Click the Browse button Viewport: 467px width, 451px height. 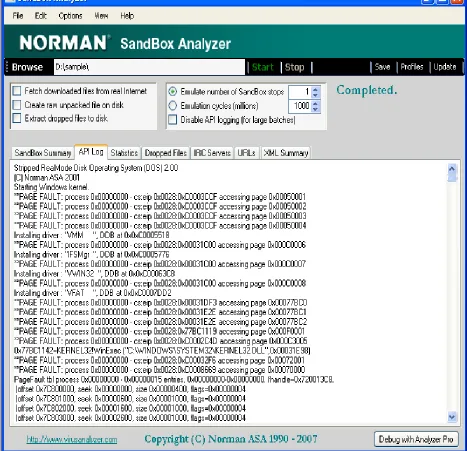pyautogui.click(x=27, y=67)
